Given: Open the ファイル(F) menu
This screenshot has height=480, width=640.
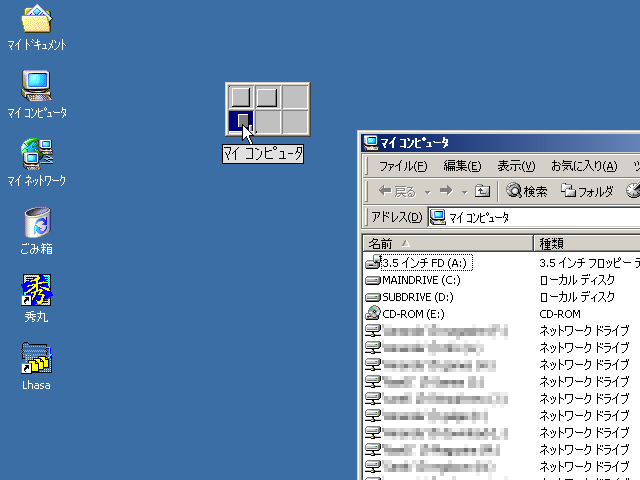Looking at the screenshot, I should click(x=403, y=166).
